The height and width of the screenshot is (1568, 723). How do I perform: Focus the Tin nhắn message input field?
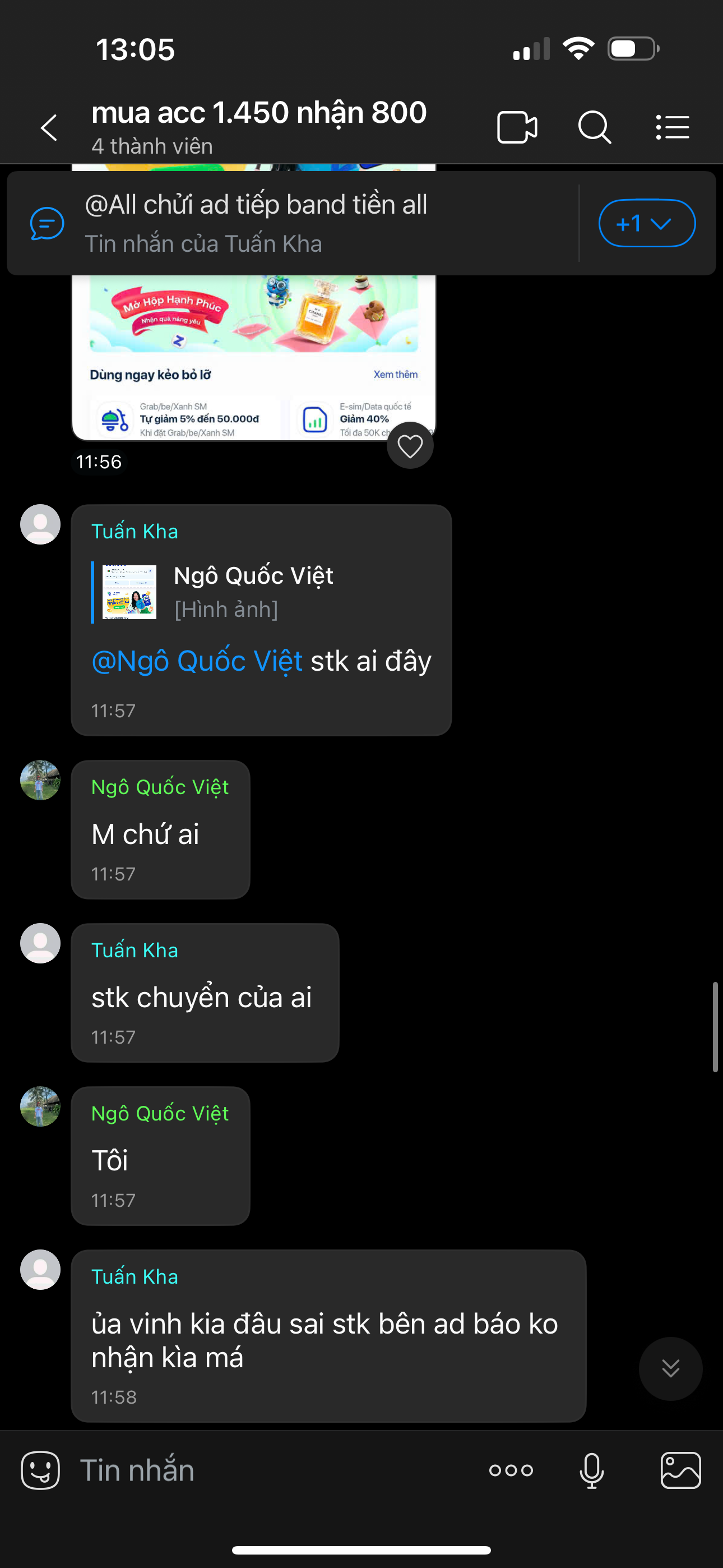(274, 1470)
